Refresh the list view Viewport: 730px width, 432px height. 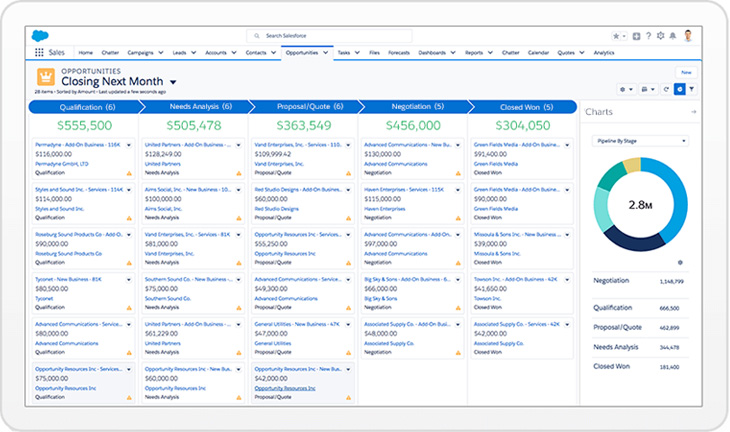666,89
